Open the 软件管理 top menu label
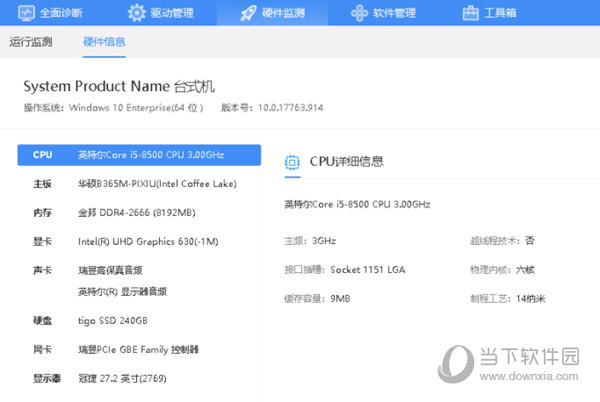The width and height of the screenshot is (600, 402). point(395,13)
